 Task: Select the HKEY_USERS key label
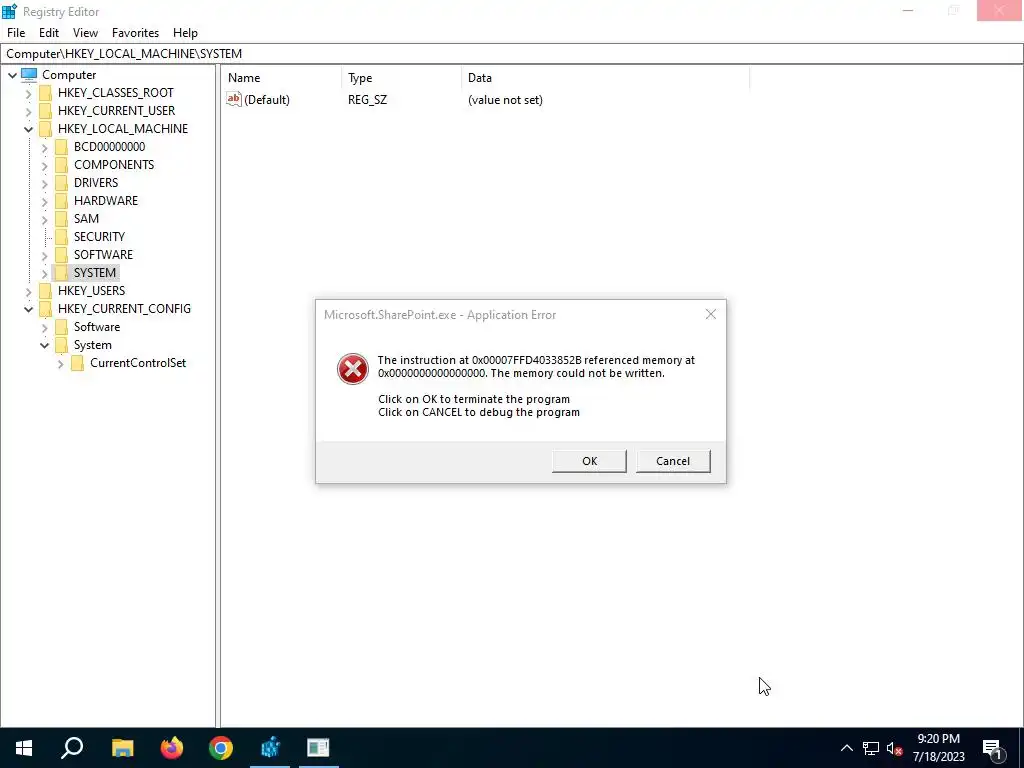coord(91,291)
